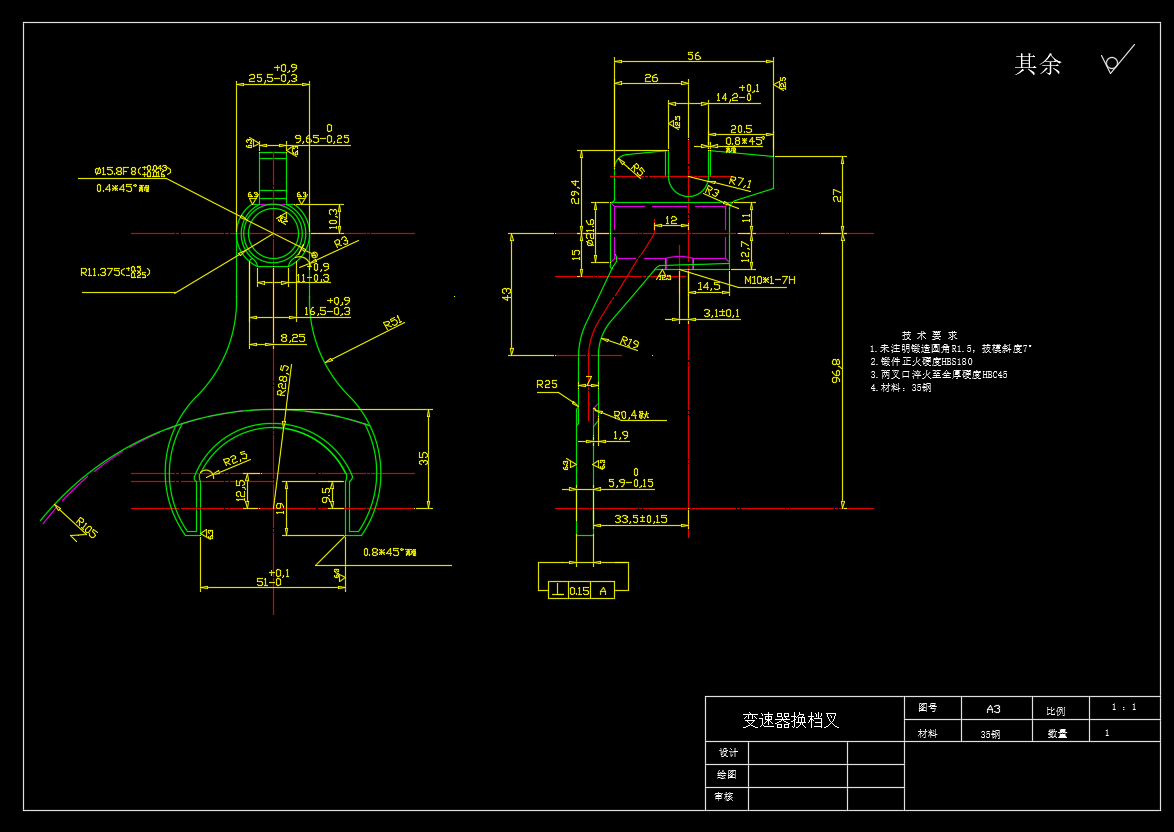Select the 56 overall width dimension

[694, 56]
